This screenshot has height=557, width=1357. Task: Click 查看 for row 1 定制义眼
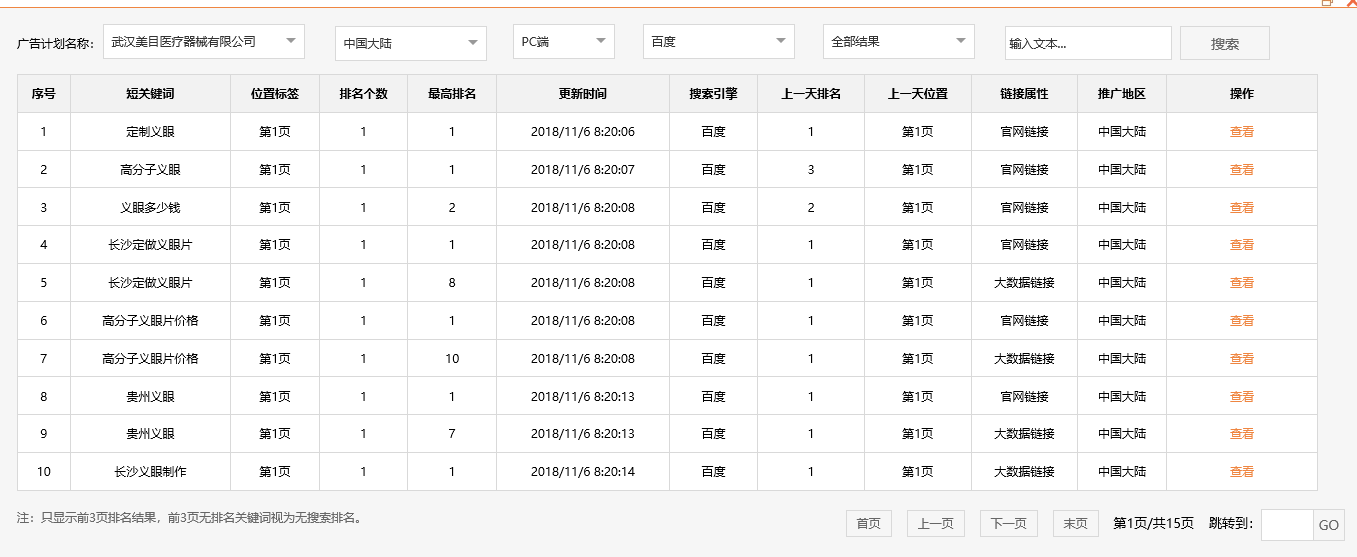pyautogui.click(x=1242, y=132)
